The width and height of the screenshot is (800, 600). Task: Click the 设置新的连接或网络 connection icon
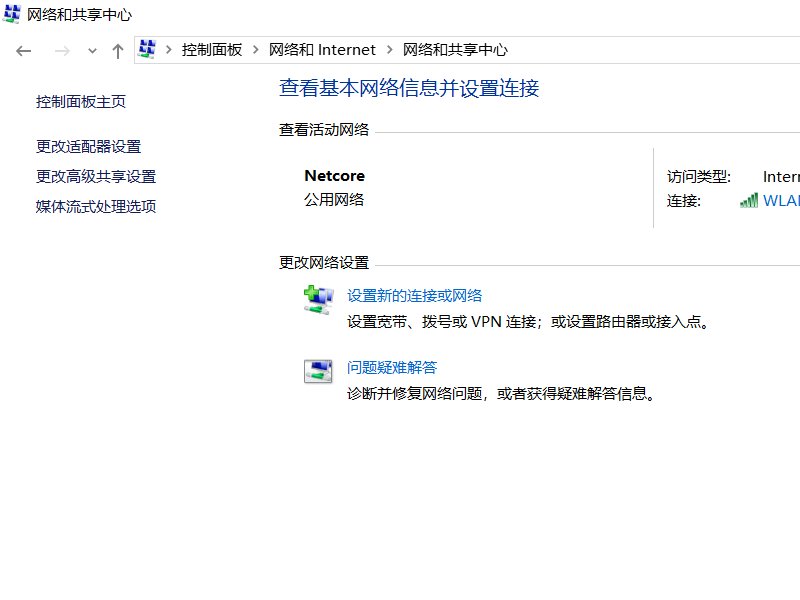pyautogui.click(x=318, y=299)
